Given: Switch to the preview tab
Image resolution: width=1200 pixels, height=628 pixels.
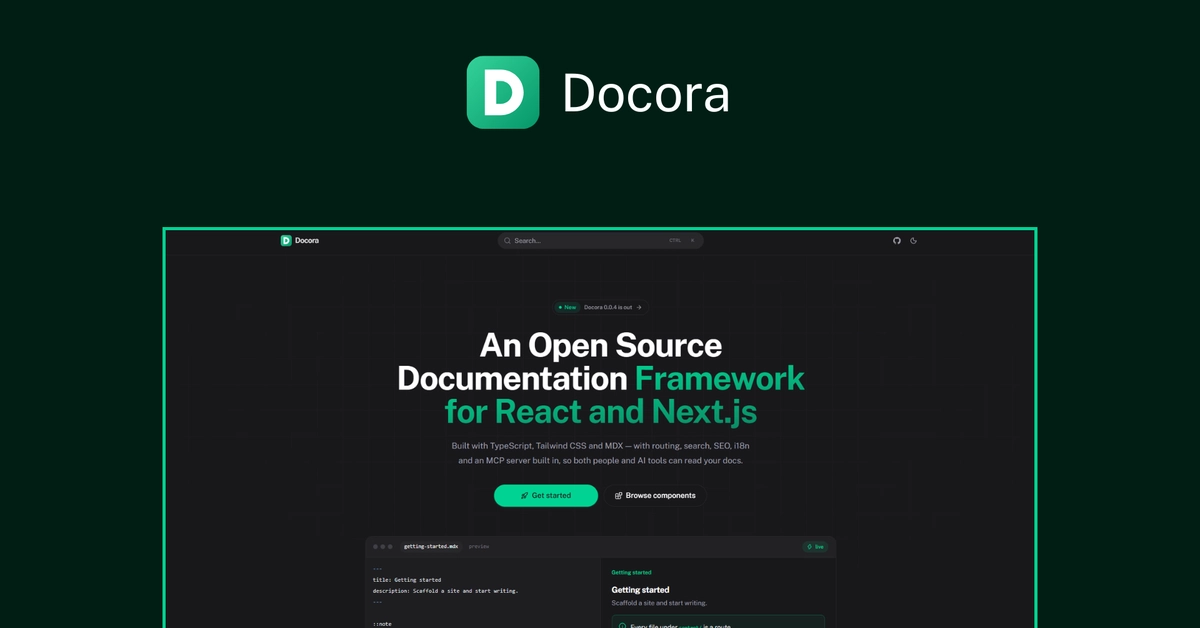Looking at the screenshot, I should [x=479, y=547].
